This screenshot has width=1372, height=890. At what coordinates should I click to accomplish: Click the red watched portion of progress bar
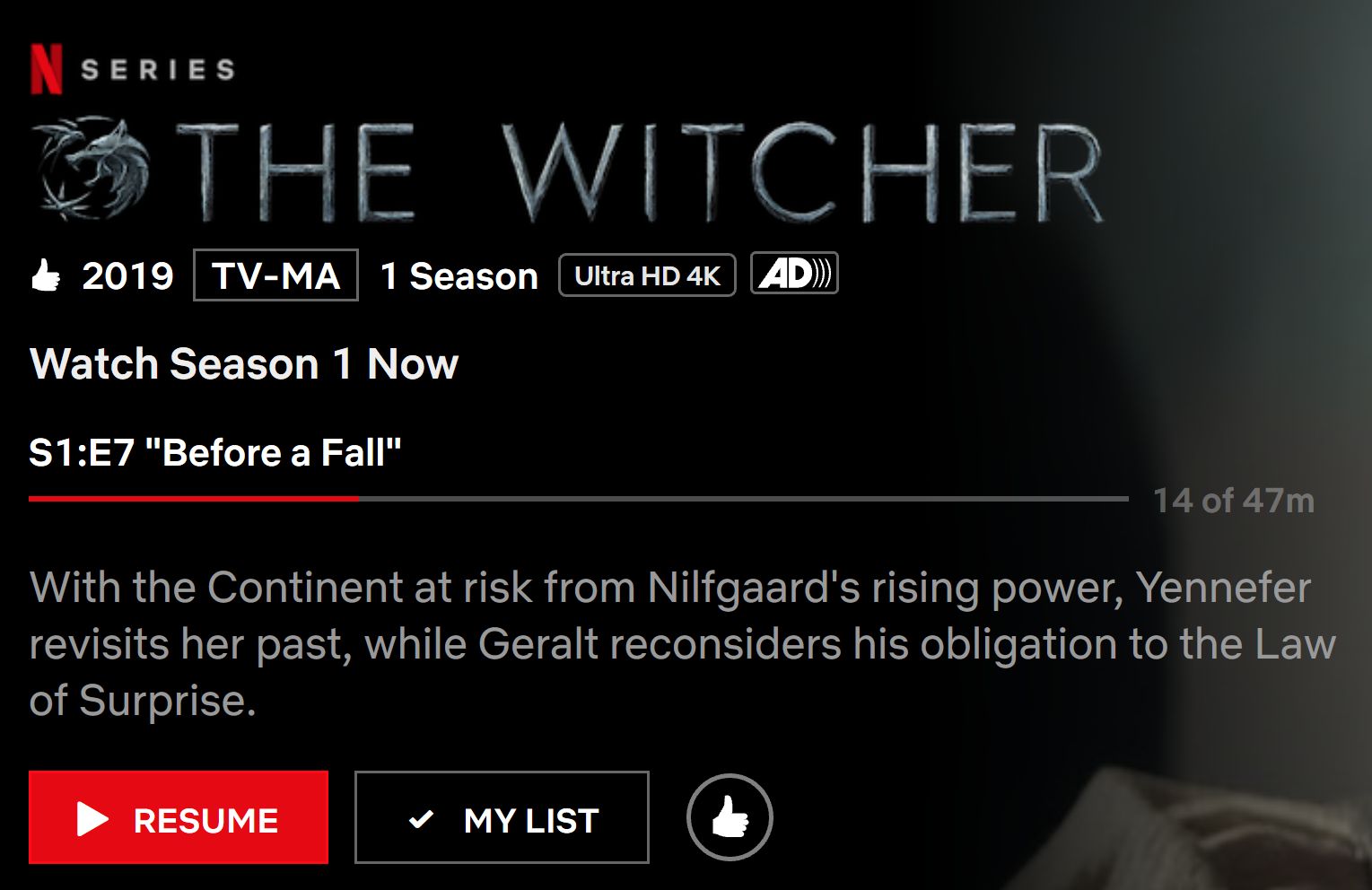194,499
